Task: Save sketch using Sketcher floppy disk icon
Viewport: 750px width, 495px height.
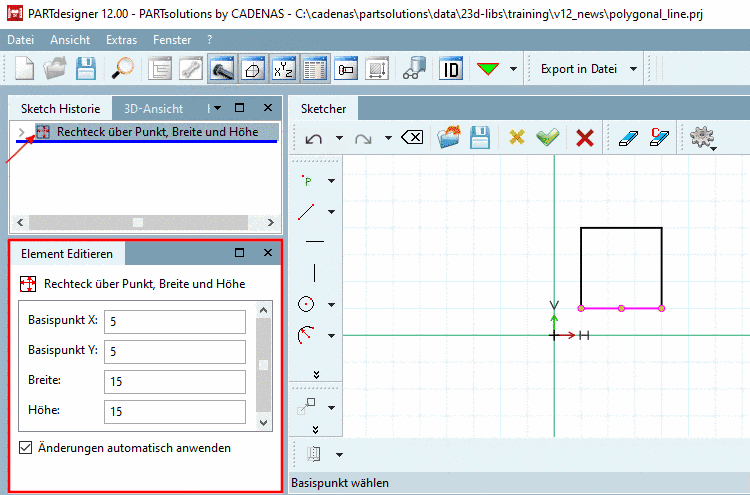Action: [x=480, y=138]
